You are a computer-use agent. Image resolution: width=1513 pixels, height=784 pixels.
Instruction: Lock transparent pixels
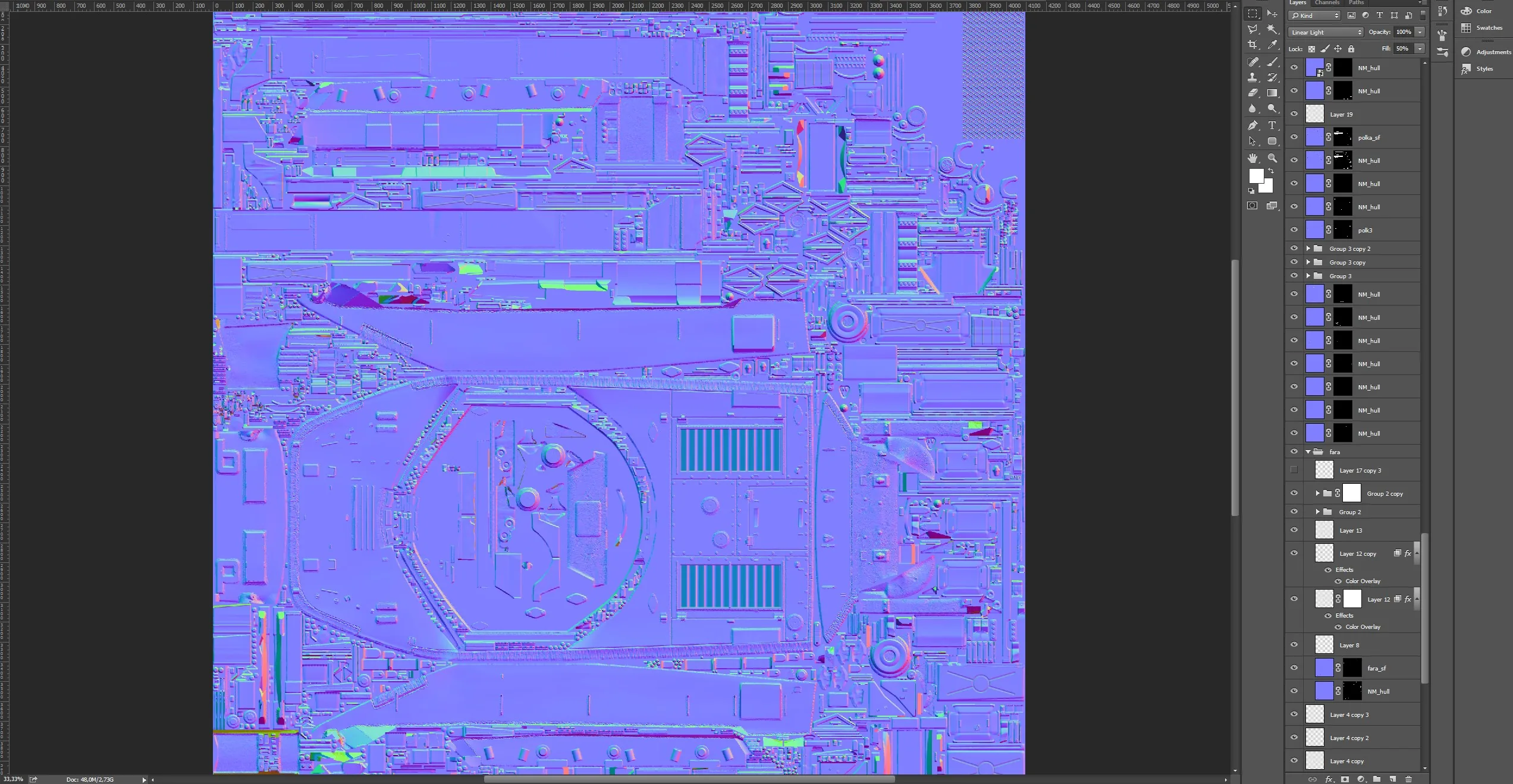[x=1311, y=49]
